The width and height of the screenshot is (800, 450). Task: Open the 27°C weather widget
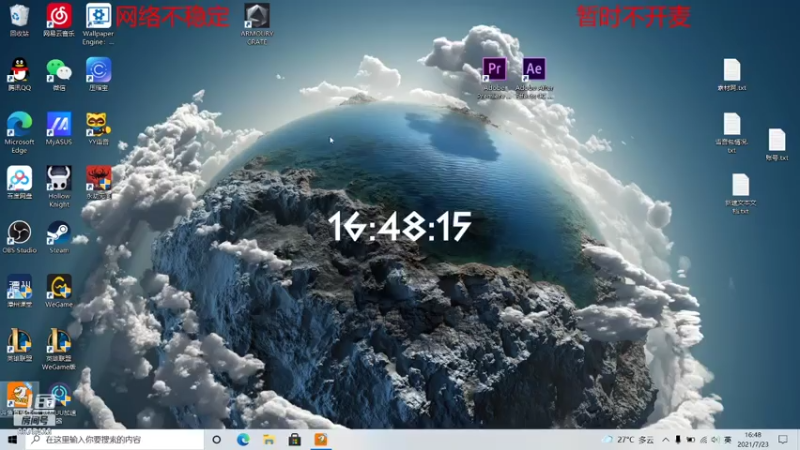tap(629, 439)
